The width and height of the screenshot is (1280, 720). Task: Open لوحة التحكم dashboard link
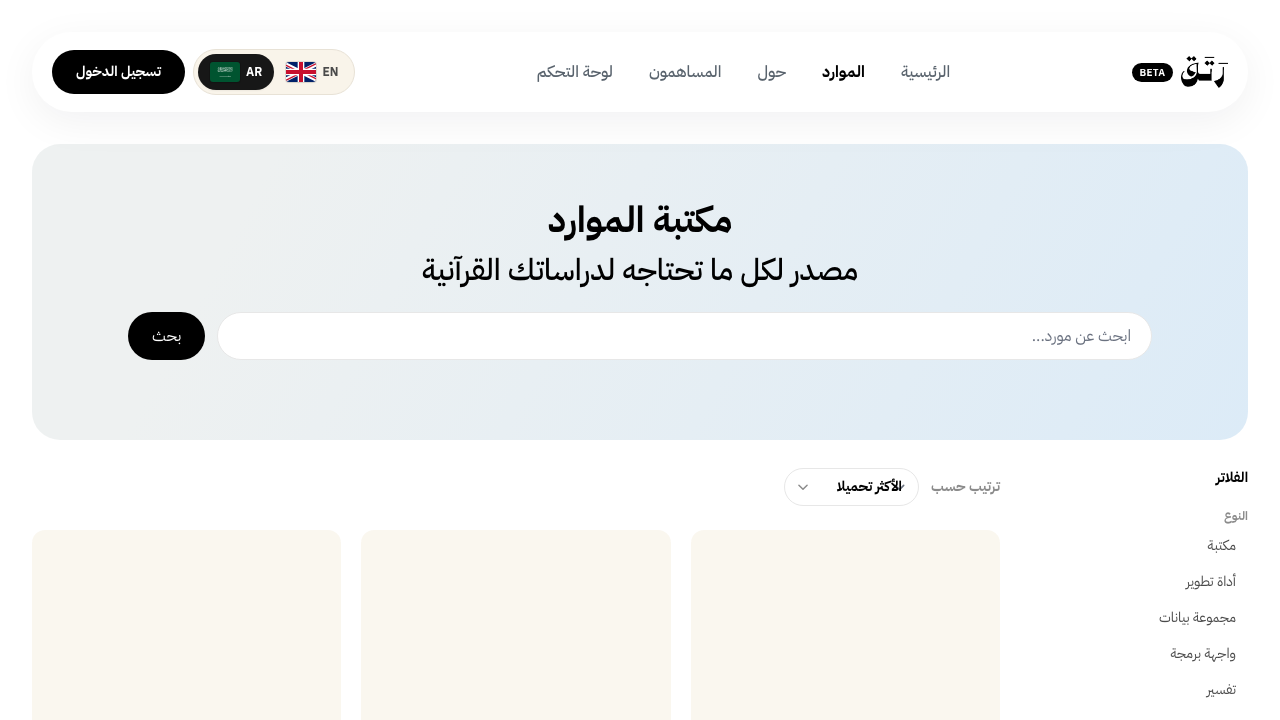tap(574, 72)
